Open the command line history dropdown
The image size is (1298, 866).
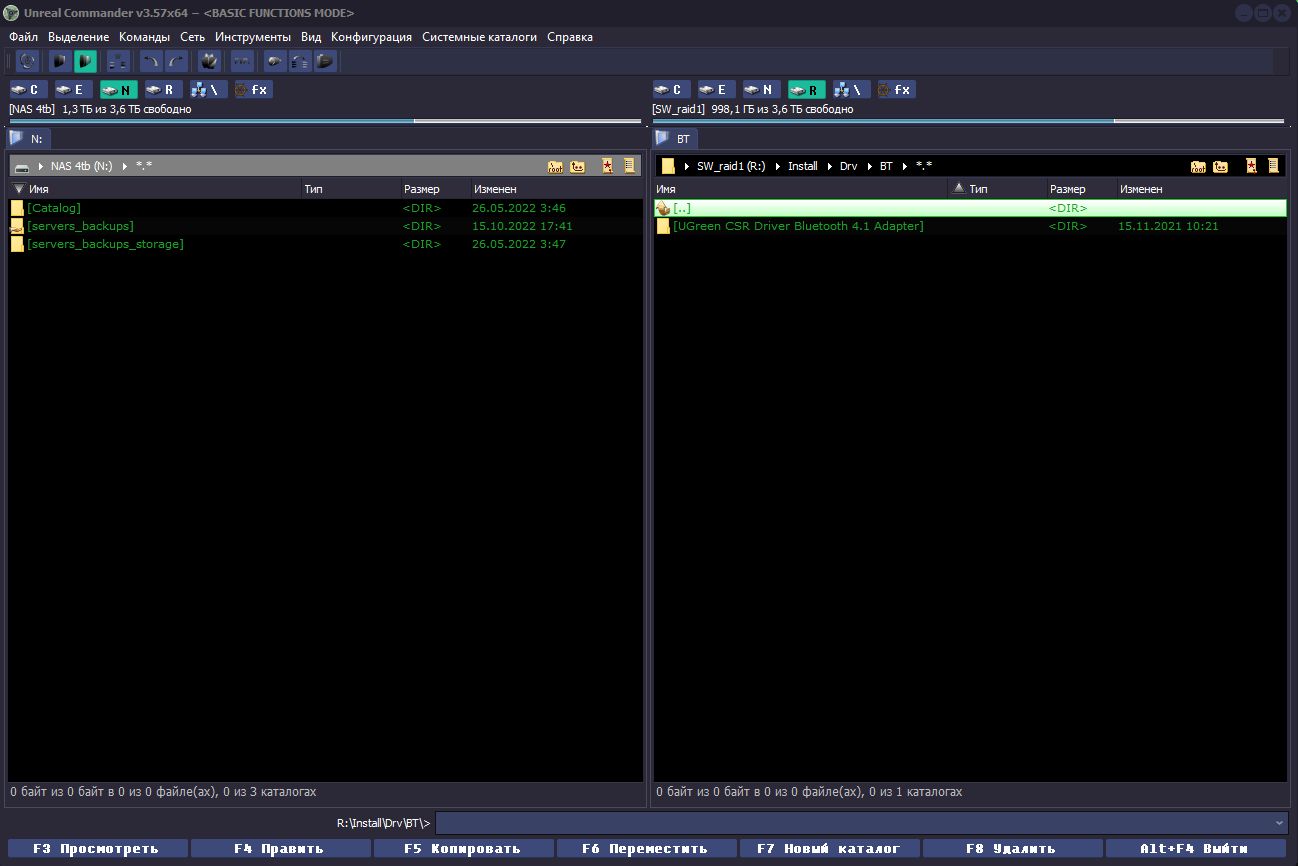pos(1281,823)
